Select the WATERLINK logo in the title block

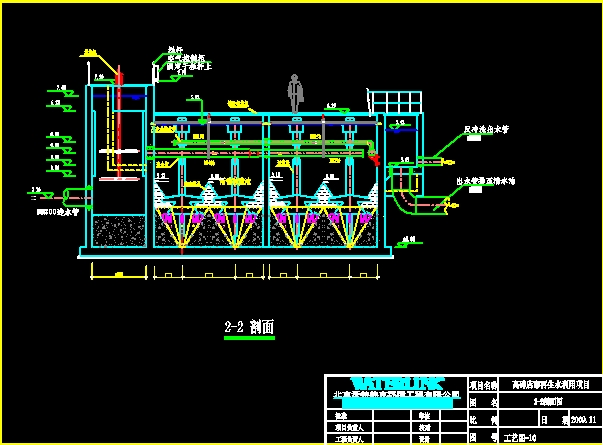point(396,383)
